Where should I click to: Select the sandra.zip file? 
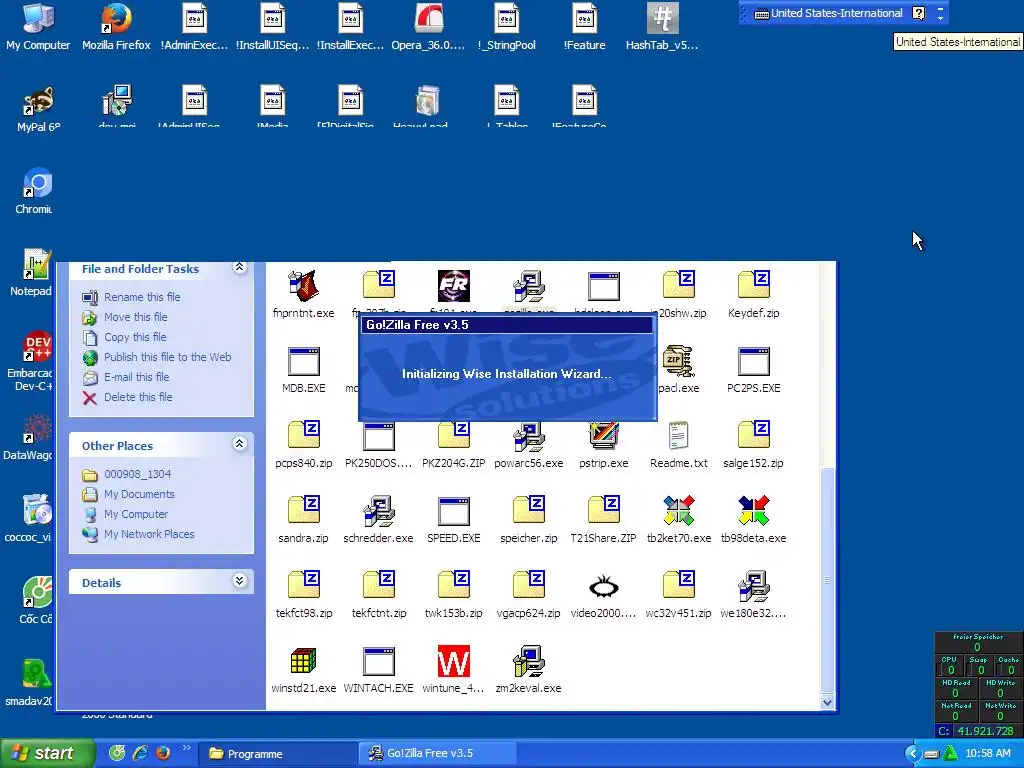pyautogui.click(x=304, y=511)
